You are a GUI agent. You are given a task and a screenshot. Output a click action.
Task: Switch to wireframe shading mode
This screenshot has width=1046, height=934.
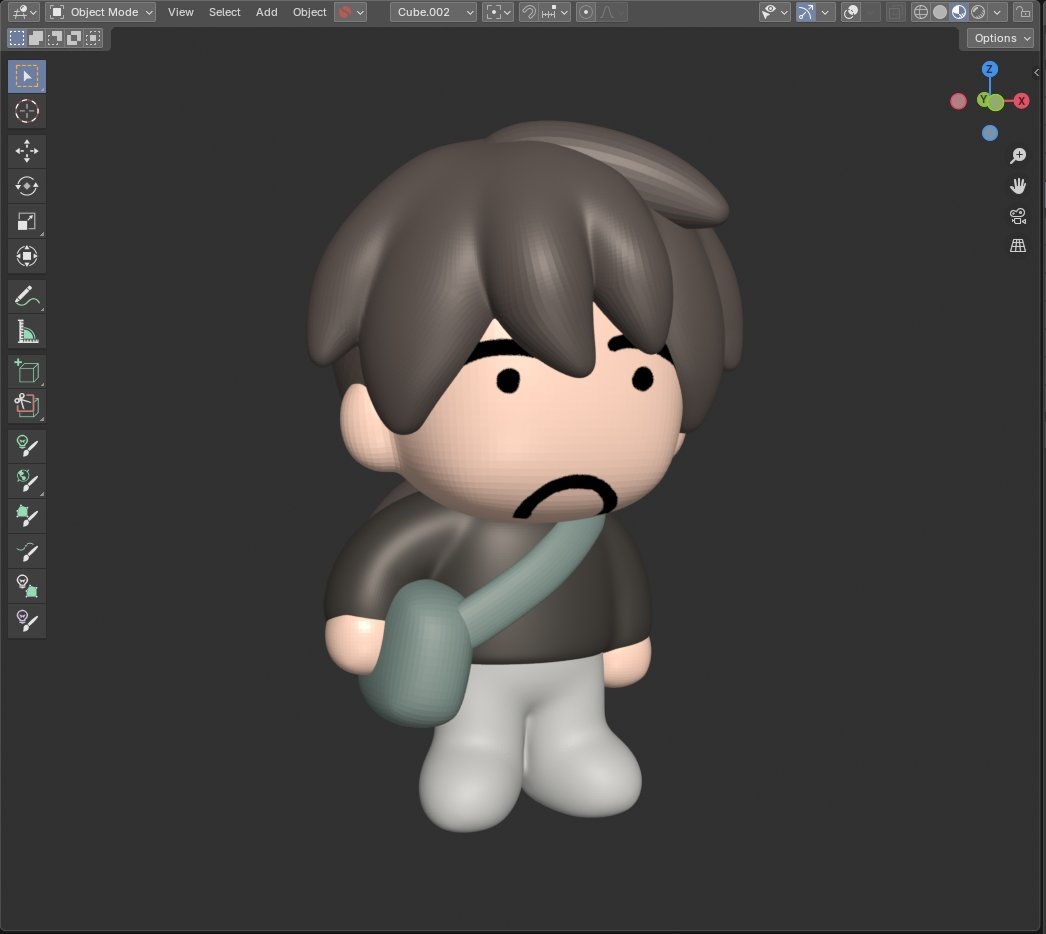tap(921, 12)
